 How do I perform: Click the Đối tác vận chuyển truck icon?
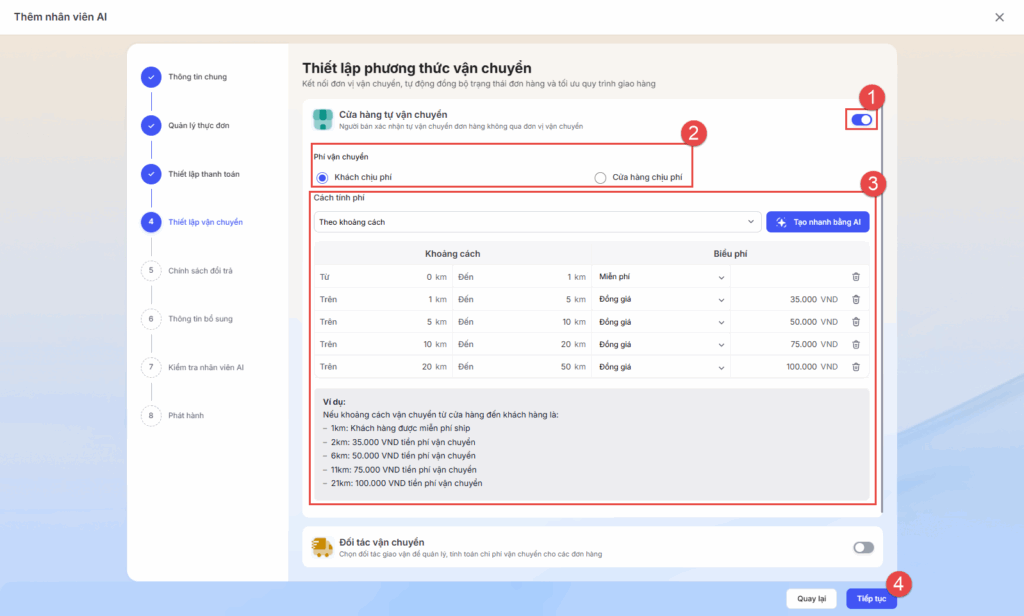322,547
